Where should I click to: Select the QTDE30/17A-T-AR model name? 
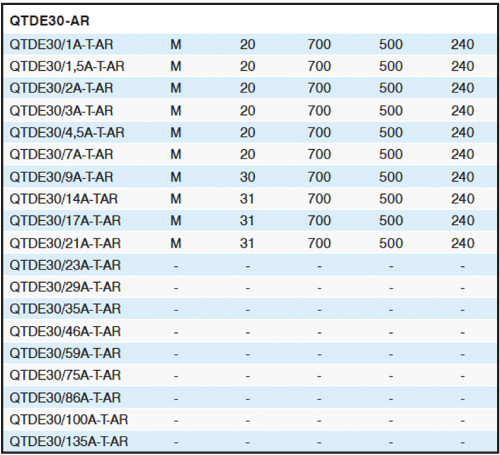tap(65, 221)
